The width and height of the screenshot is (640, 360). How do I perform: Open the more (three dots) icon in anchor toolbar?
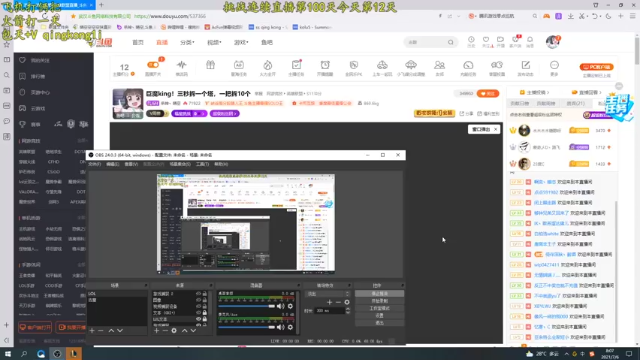pyautogui.click(x=554, y=65)
